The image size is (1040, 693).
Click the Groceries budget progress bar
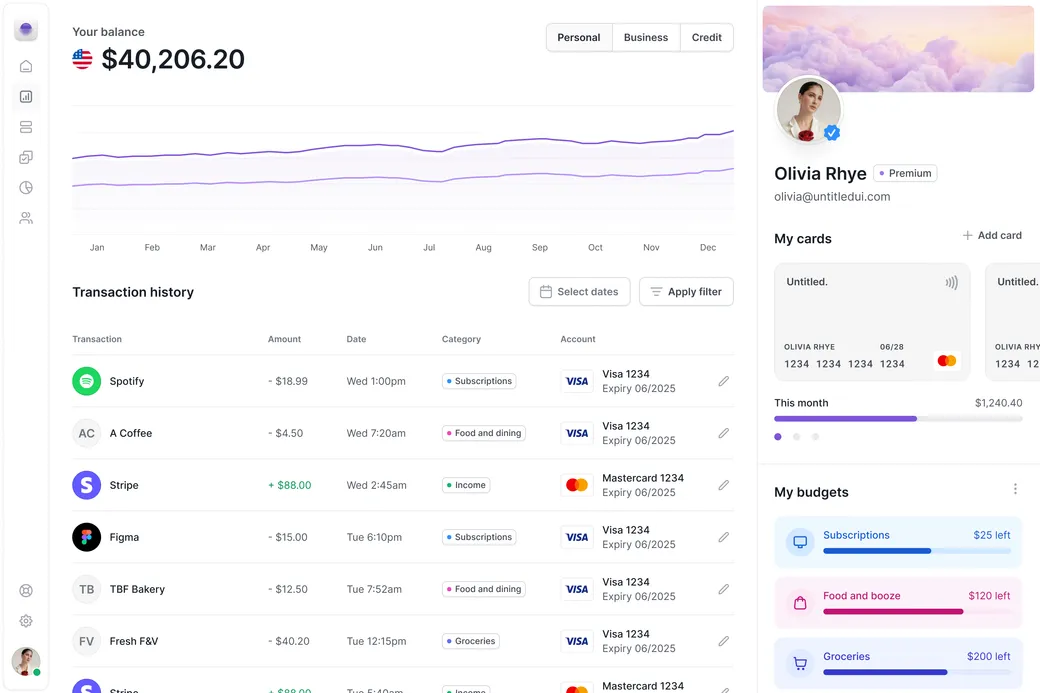[x=917, y=672]
